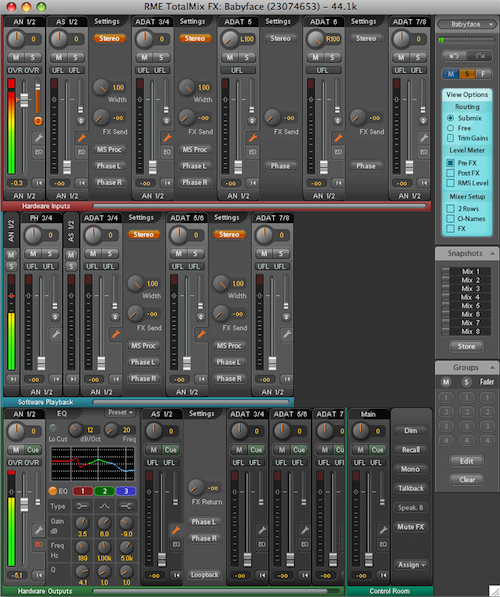Screen dimensions: 500x597
Task: Open EQ panel of output AS 1/2
Action: tap(176, 544)
